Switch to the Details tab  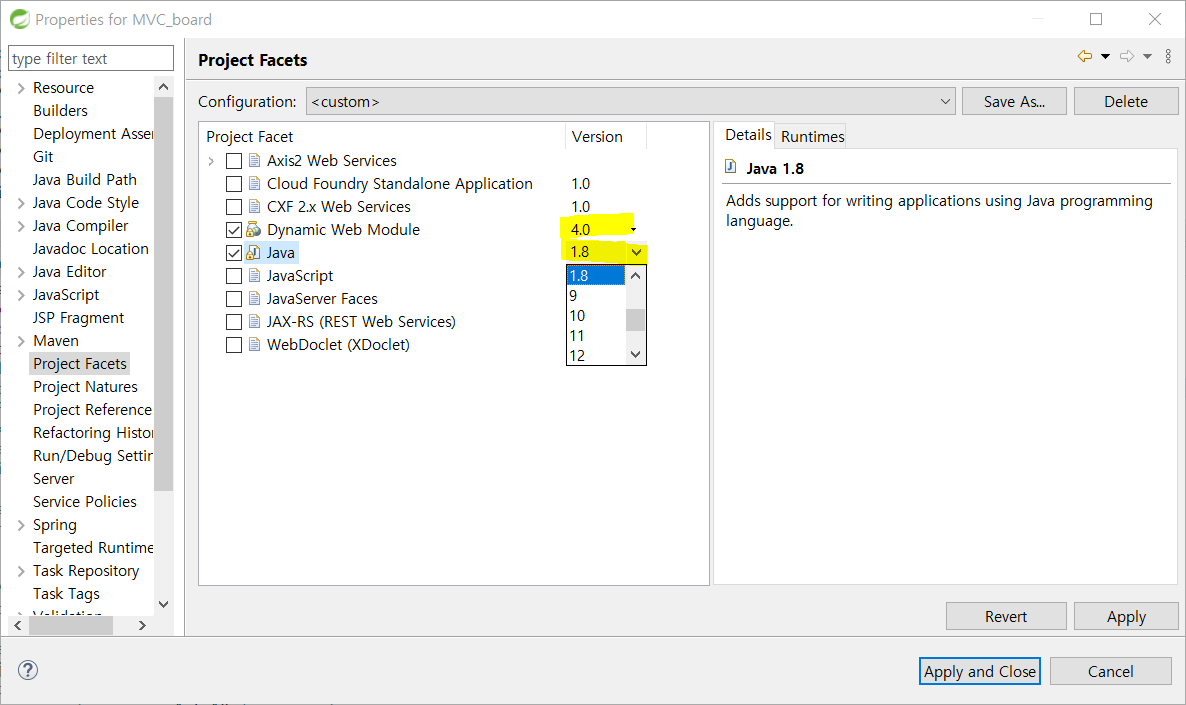pos(748,135)
